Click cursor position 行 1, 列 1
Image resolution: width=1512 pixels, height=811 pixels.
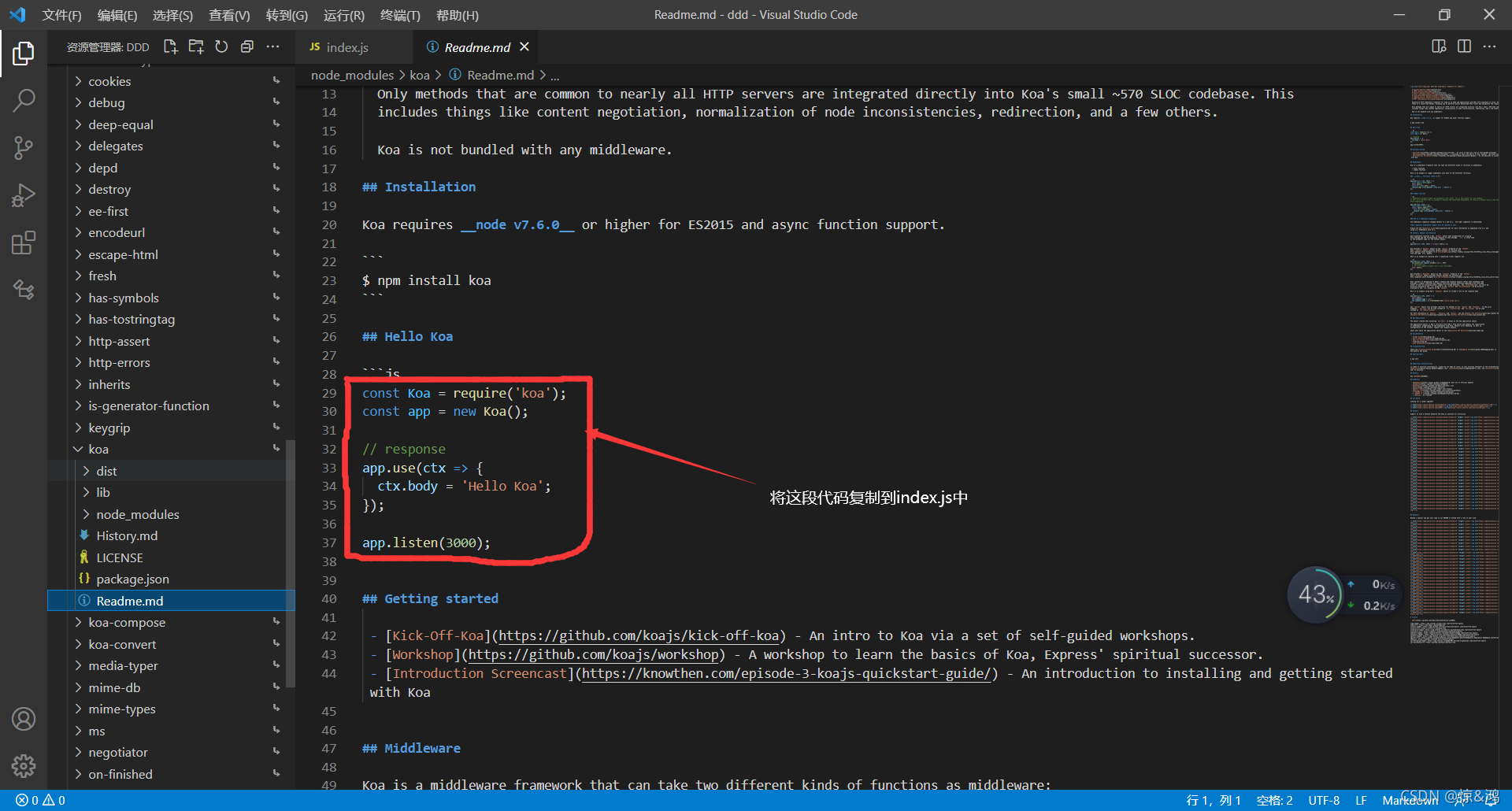pyautogui.click(x=1213, y=800)
